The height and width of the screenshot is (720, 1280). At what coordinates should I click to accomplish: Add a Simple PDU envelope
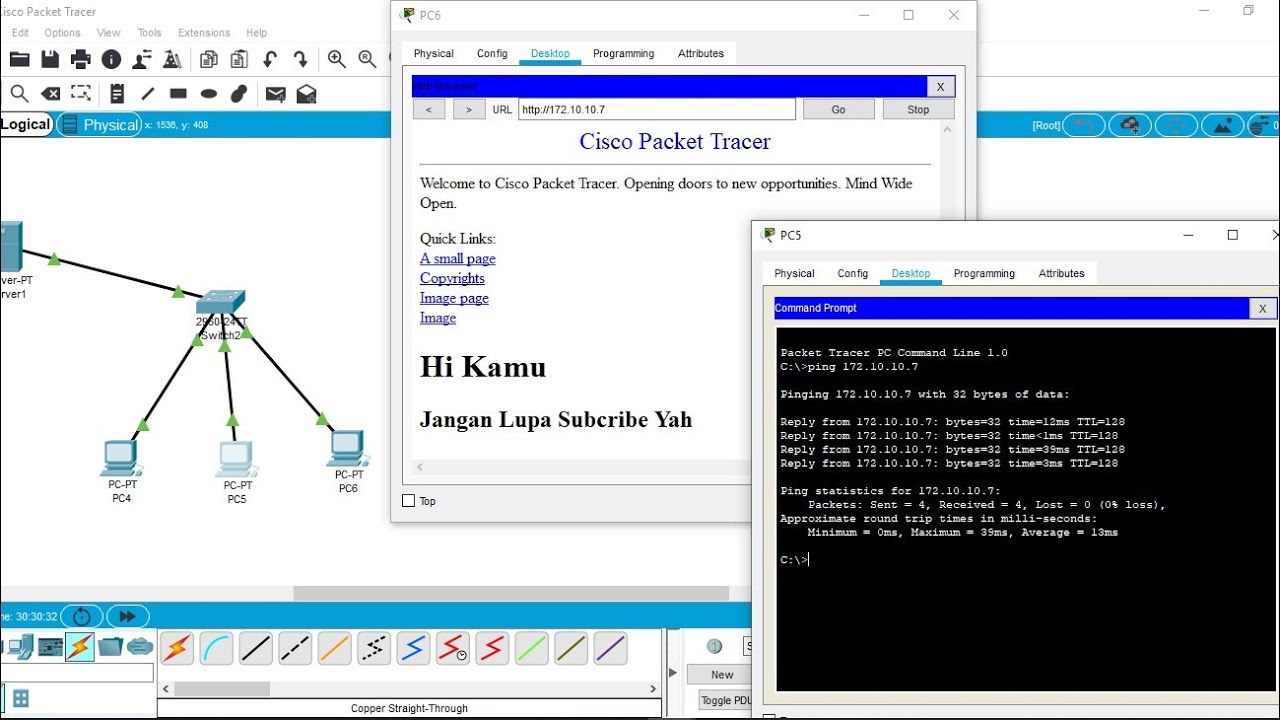(x=276, y=94)
